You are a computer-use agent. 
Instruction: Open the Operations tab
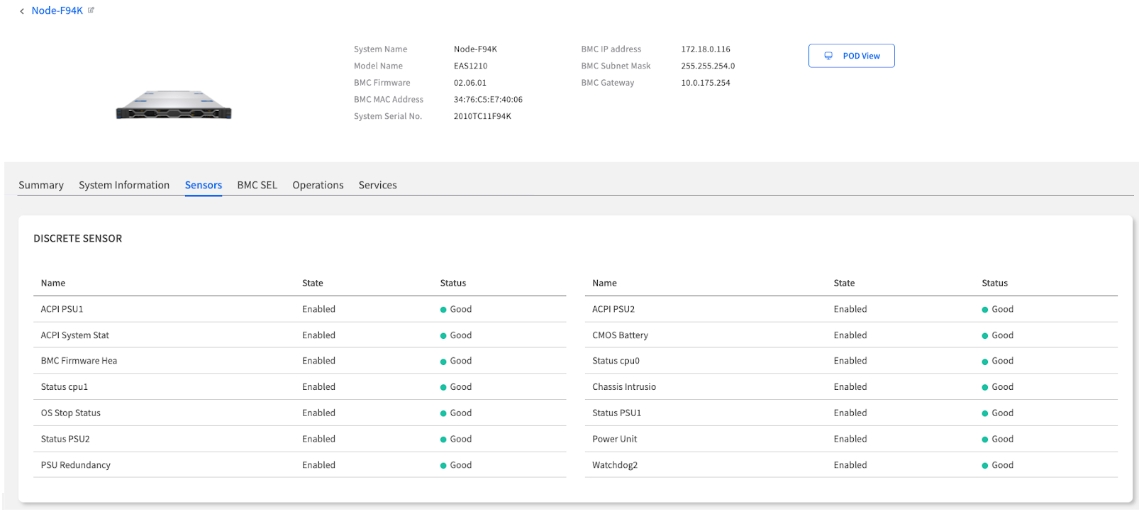pos(318,185)
